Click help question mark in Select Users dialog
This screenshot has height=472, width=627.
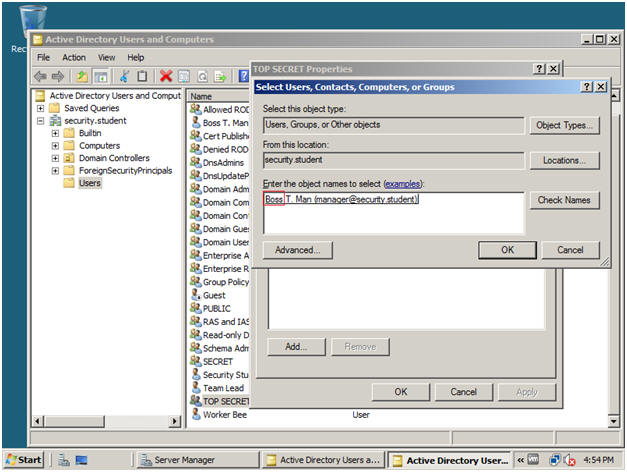tap(586, 87)
